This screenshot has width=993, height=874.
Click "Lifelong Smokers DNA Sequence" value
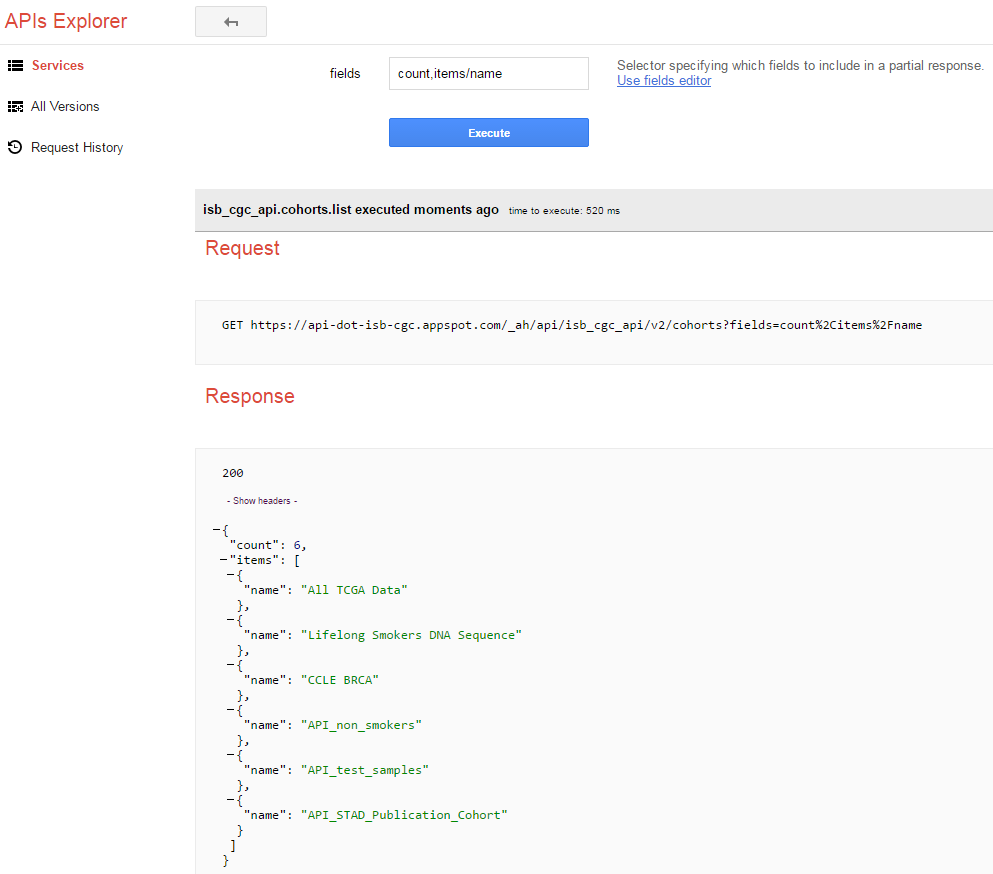point(411,635)
